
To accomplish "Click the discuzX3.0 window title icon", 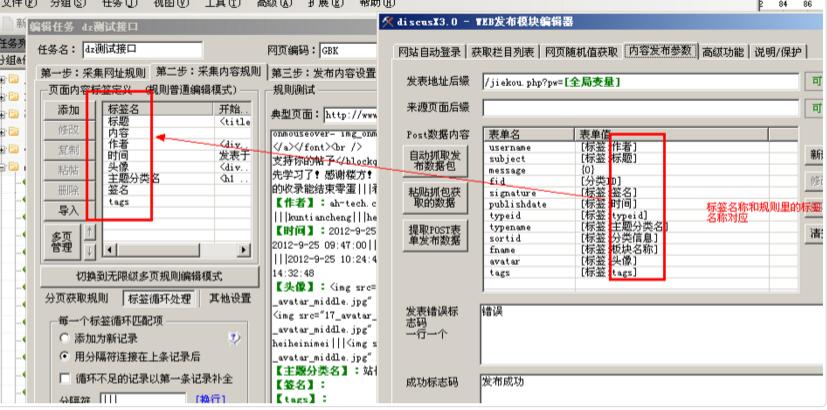I will click(388, 23).
